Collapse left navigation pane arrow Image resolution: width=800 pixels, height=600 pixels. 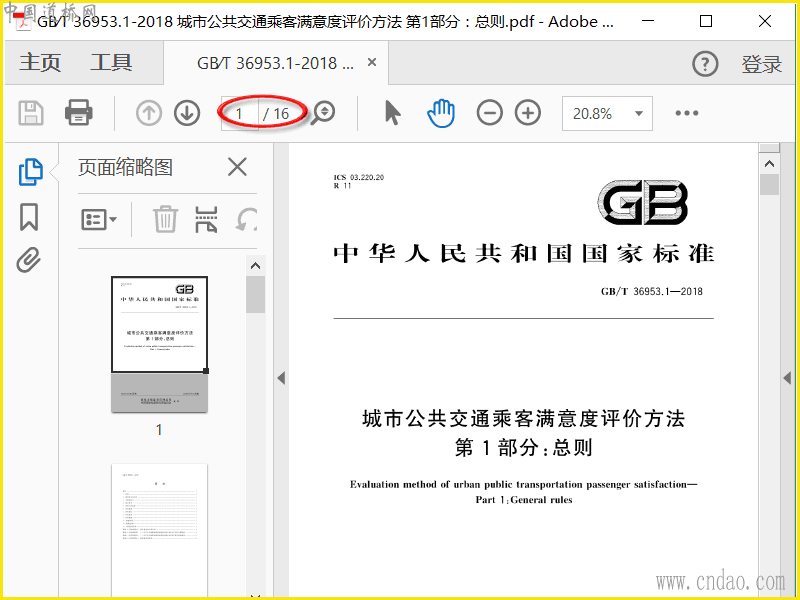281,378
